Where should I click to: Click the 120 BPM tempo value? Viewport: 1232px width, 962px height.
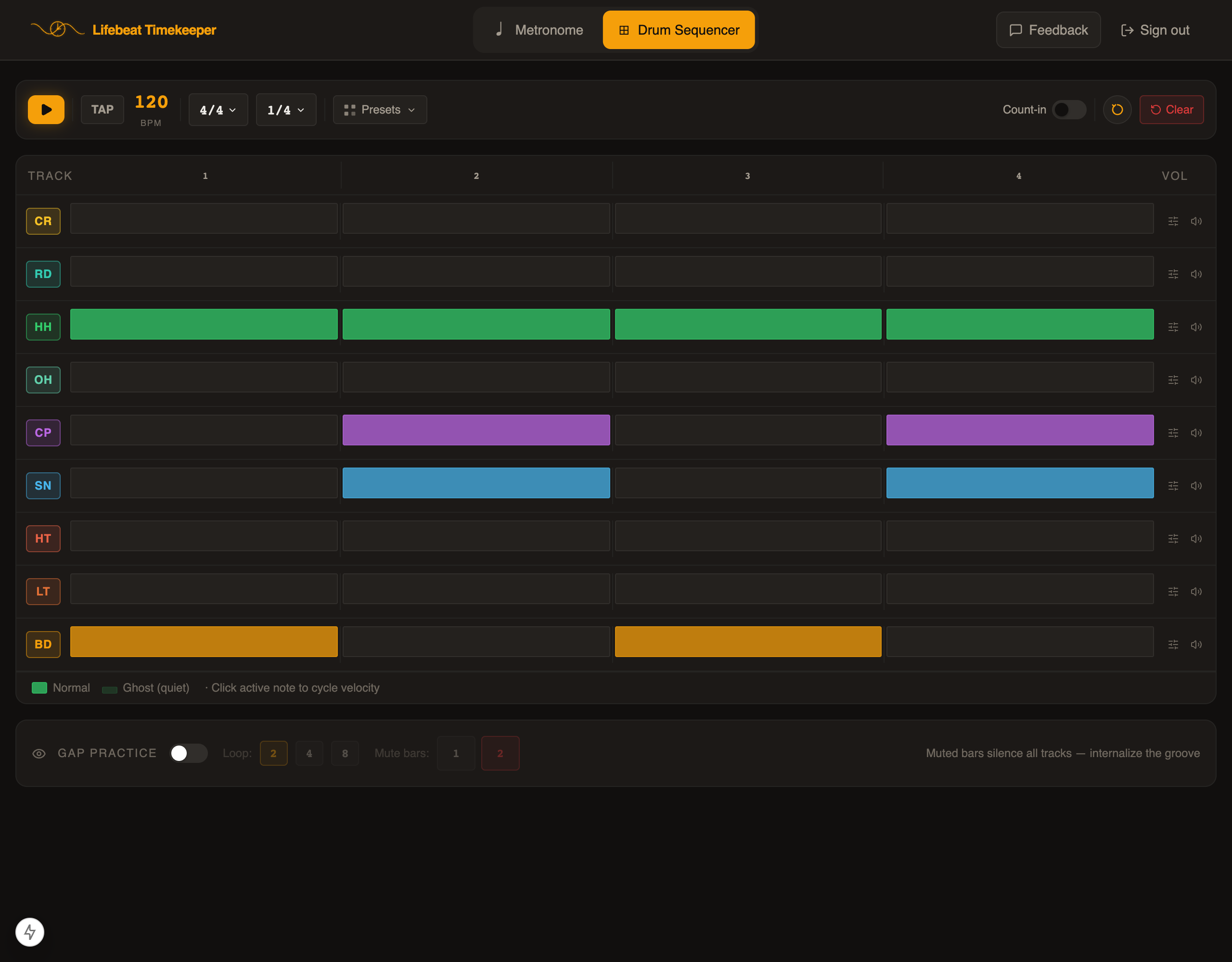point(151,102)
